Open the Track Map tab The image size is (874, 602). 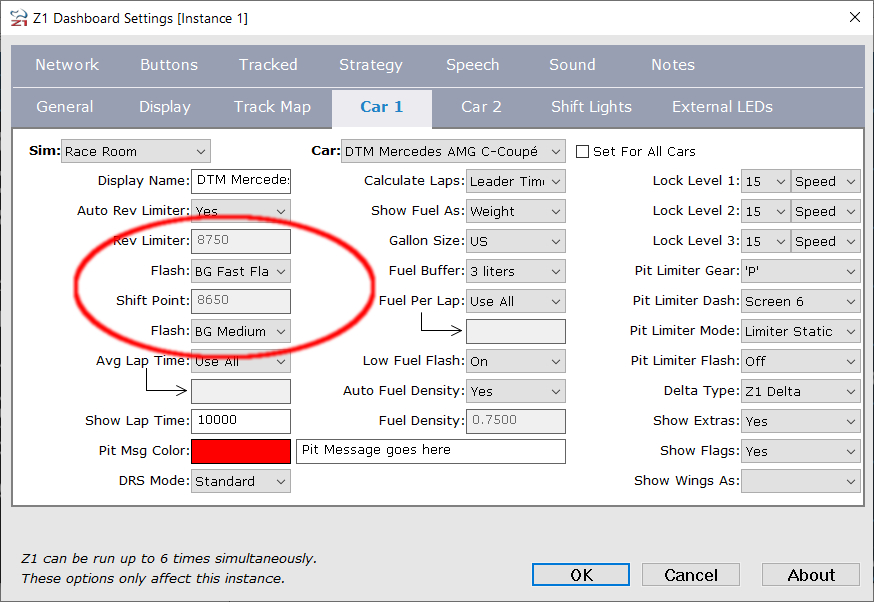tap(272, 106)
